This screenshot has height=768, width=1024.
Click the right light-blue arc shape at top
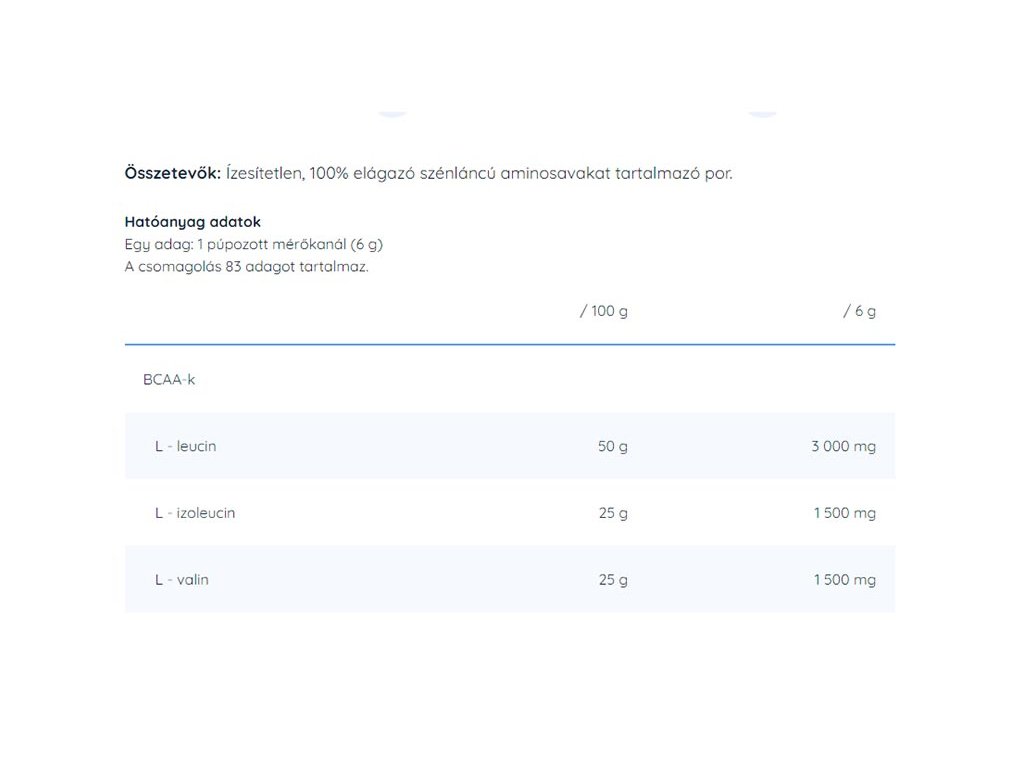point(763,115)
